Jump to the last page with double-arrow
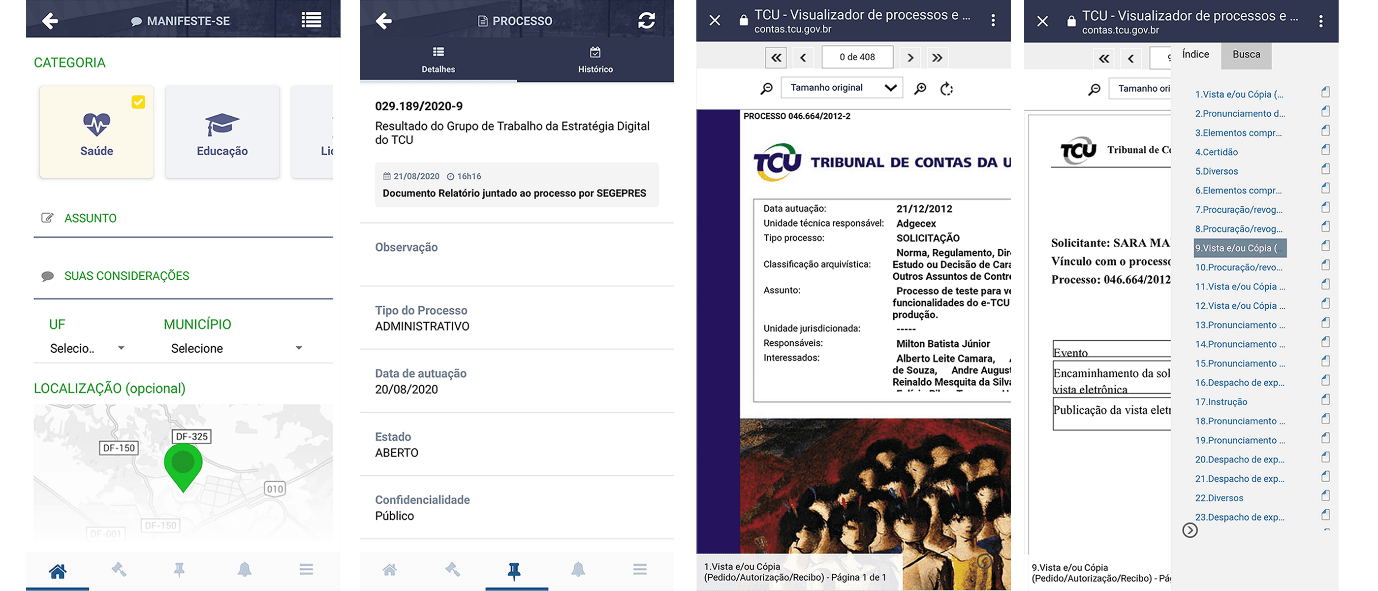This screenshot has width=1378, height=591. 937,58
